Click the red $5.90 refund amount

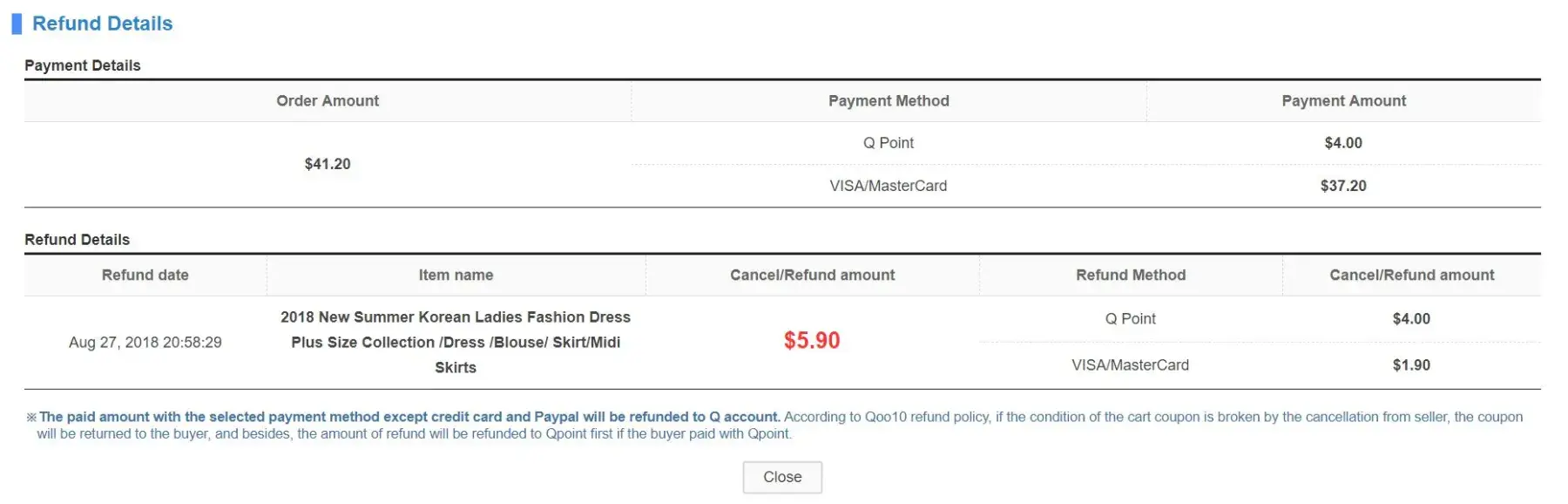(812, 341)
